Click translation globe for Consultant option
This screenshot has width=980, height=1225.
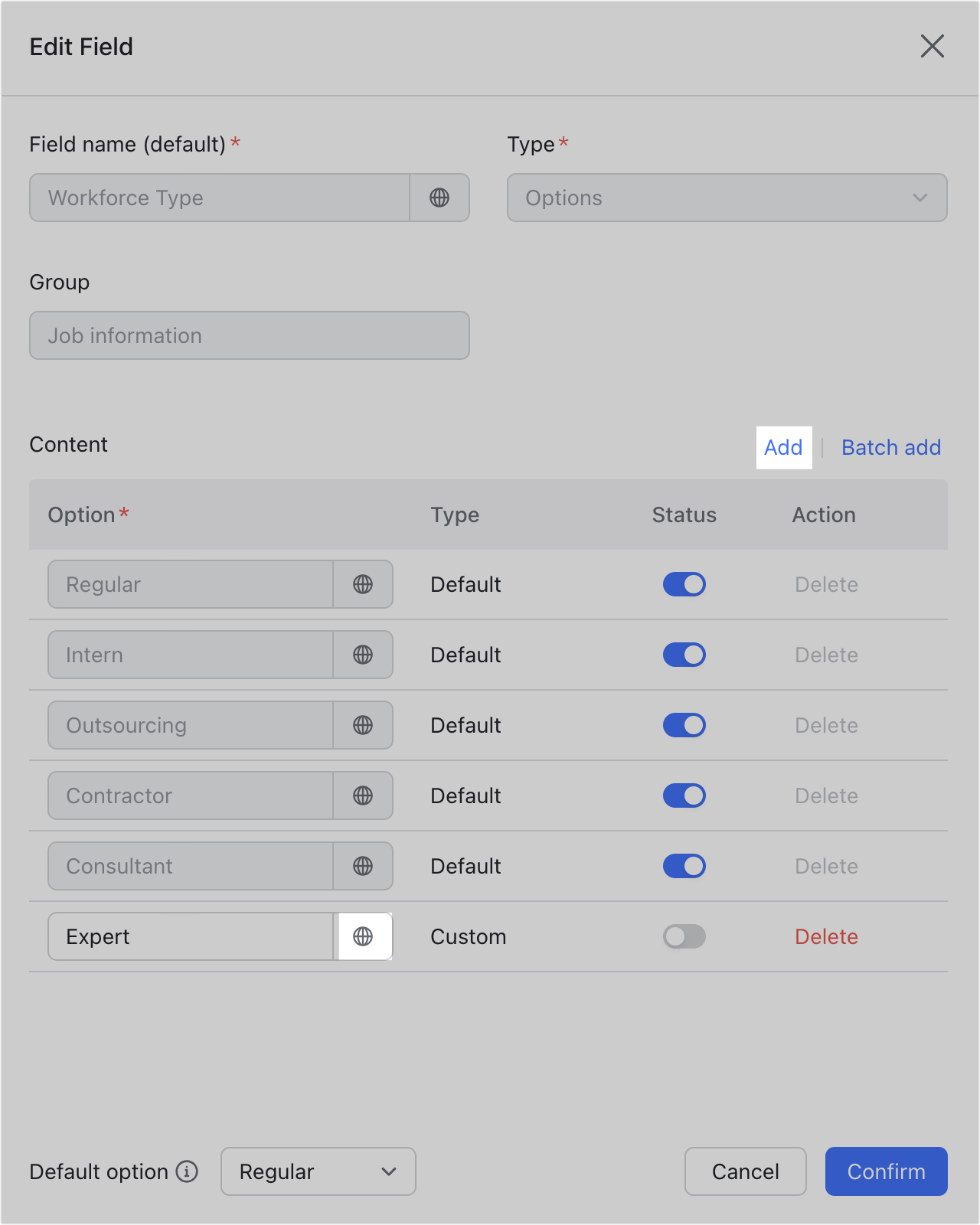pos(363,866)
